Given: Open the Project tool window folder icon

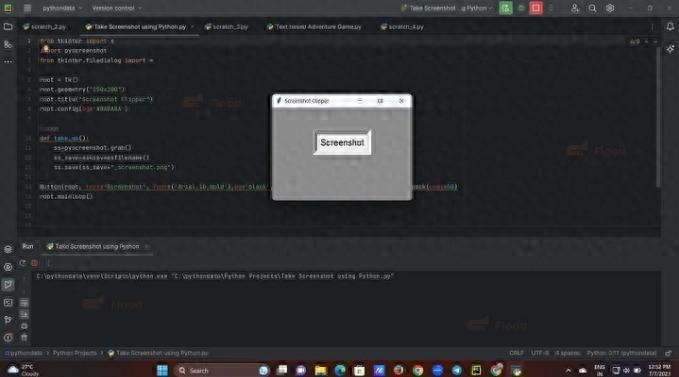Looking at the screenshot, I should 8,26.
